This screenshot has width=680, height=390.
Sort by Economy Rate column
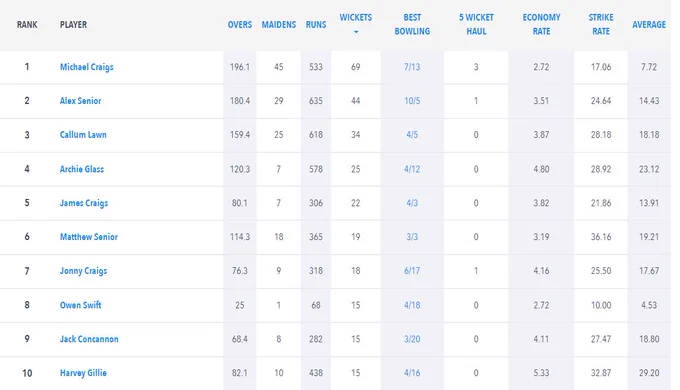pos(541,24)
